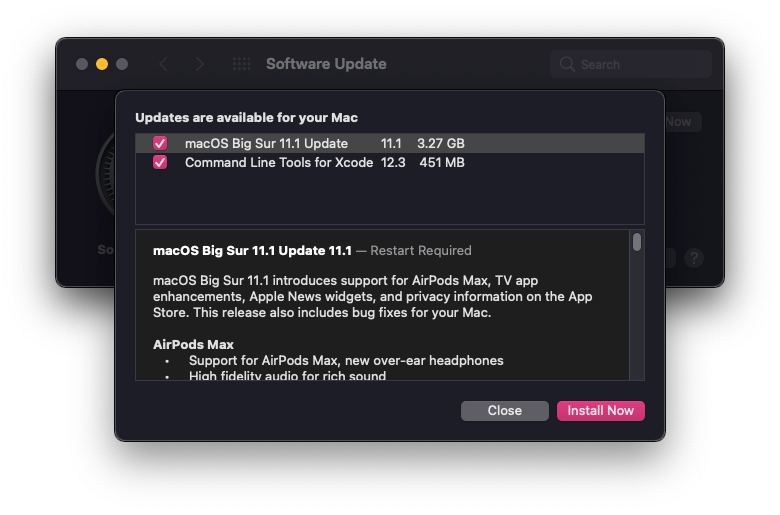Viewport: 780px width, 515px height.
Task: Click the forward navigation chevron in toolbar
Action: [199, 64]
